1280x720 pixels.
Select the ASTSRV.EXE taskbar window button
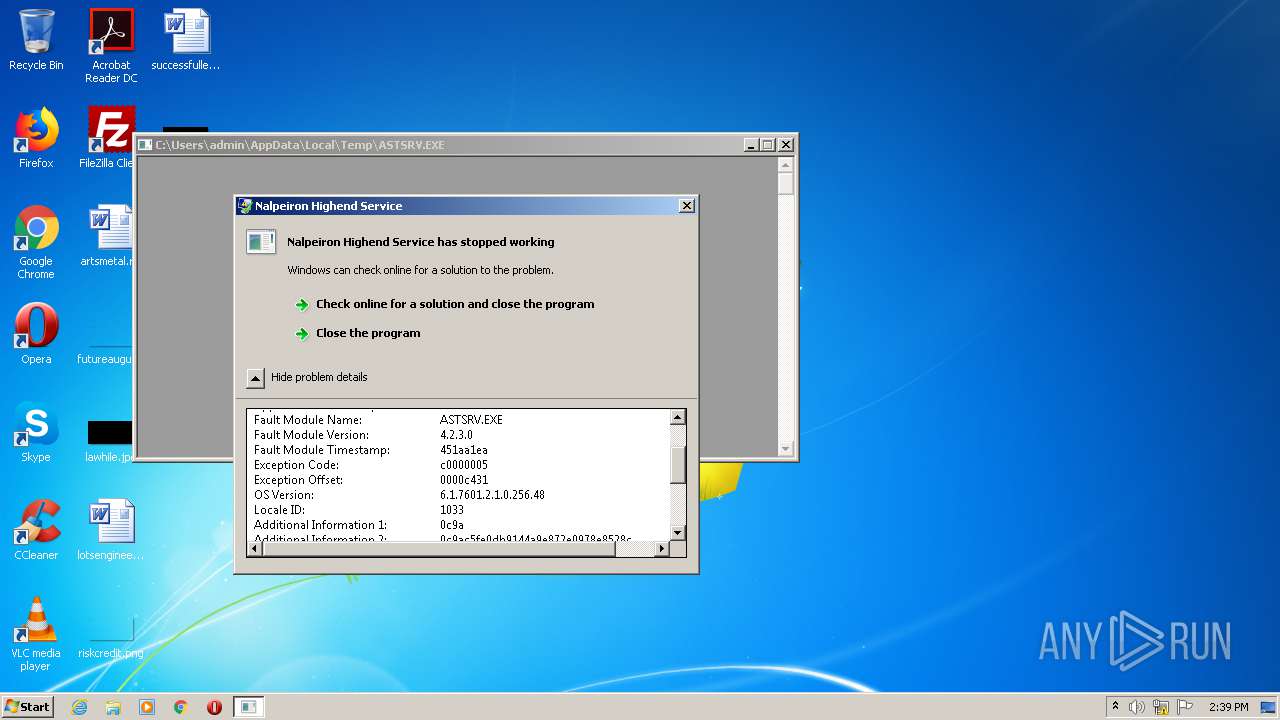(248, 707)
